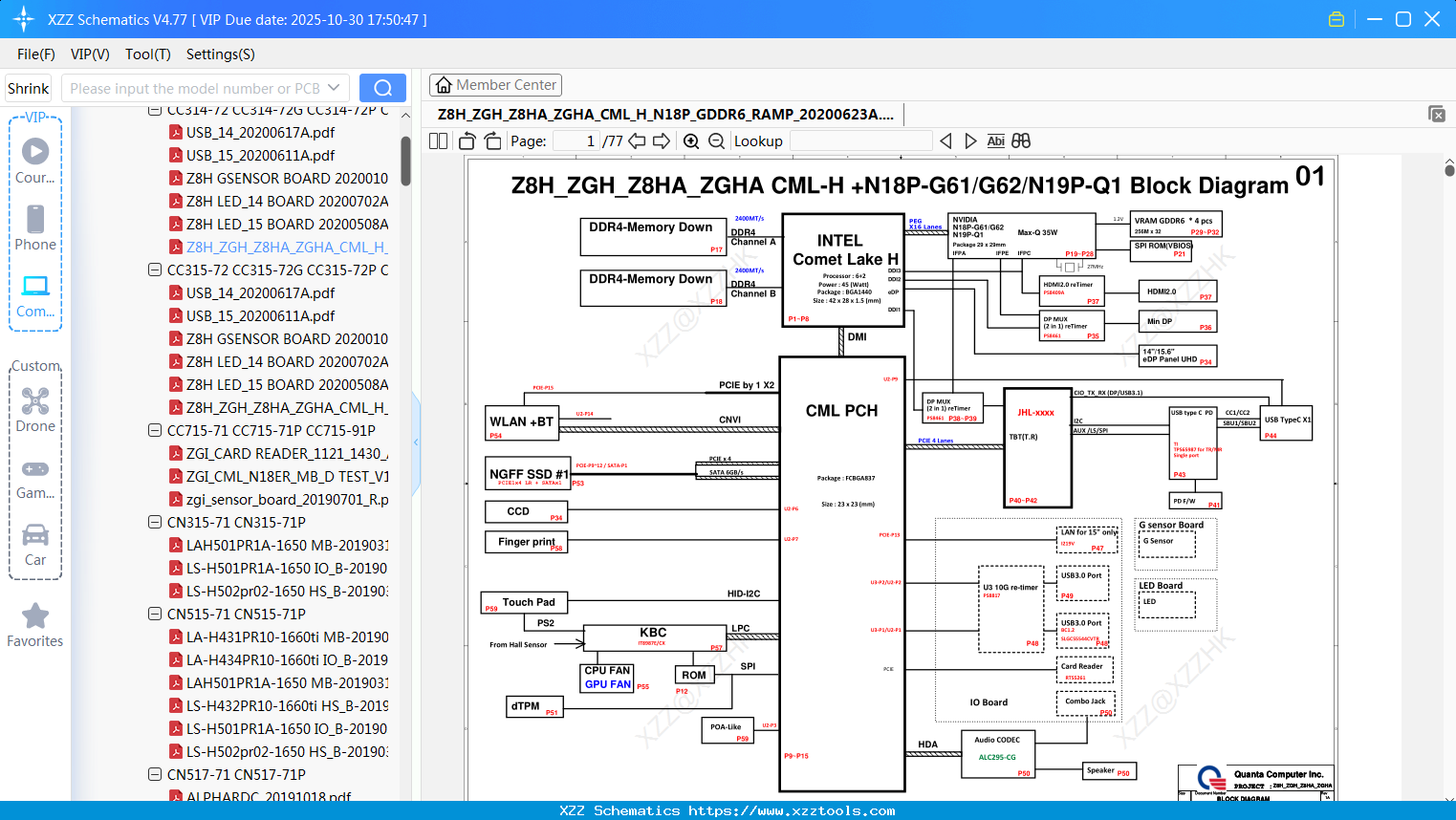Select the Phone category icon
The image size is (1456, 820).
pos(35,227)
